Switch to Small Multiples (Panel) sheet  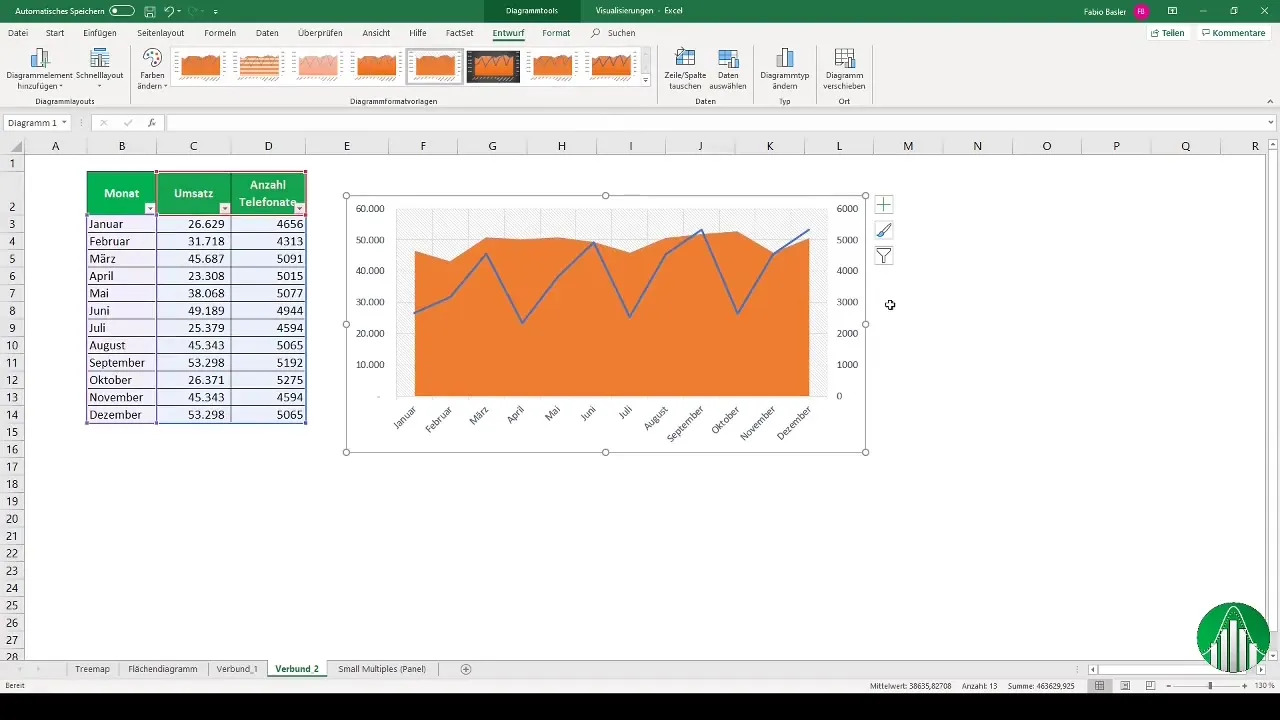tap(382, 669)
